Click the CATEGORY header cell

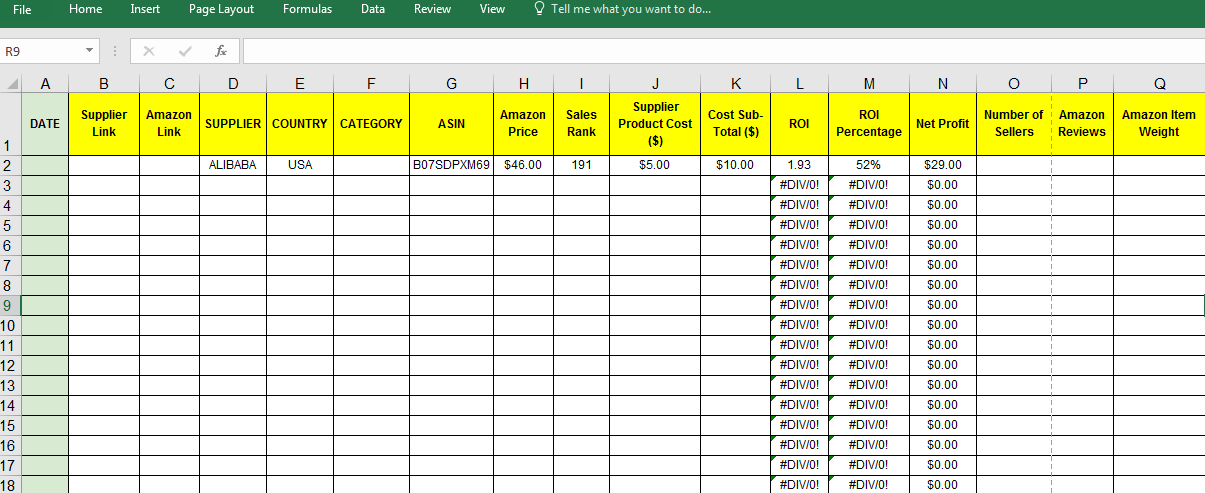(371, 124)
